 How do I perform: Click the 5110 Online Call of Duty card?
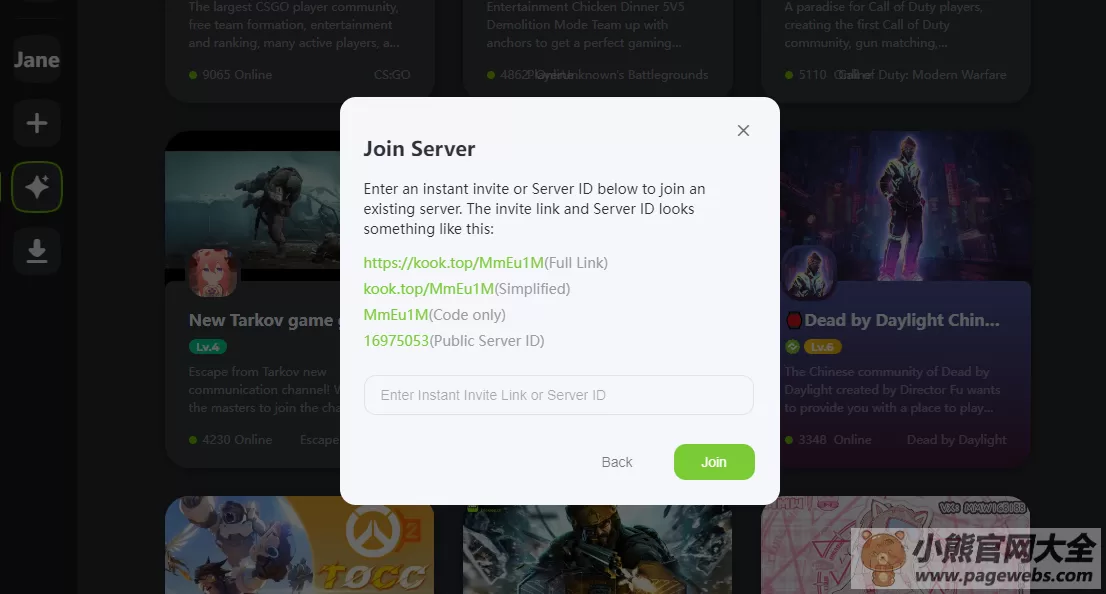[895, 51]
